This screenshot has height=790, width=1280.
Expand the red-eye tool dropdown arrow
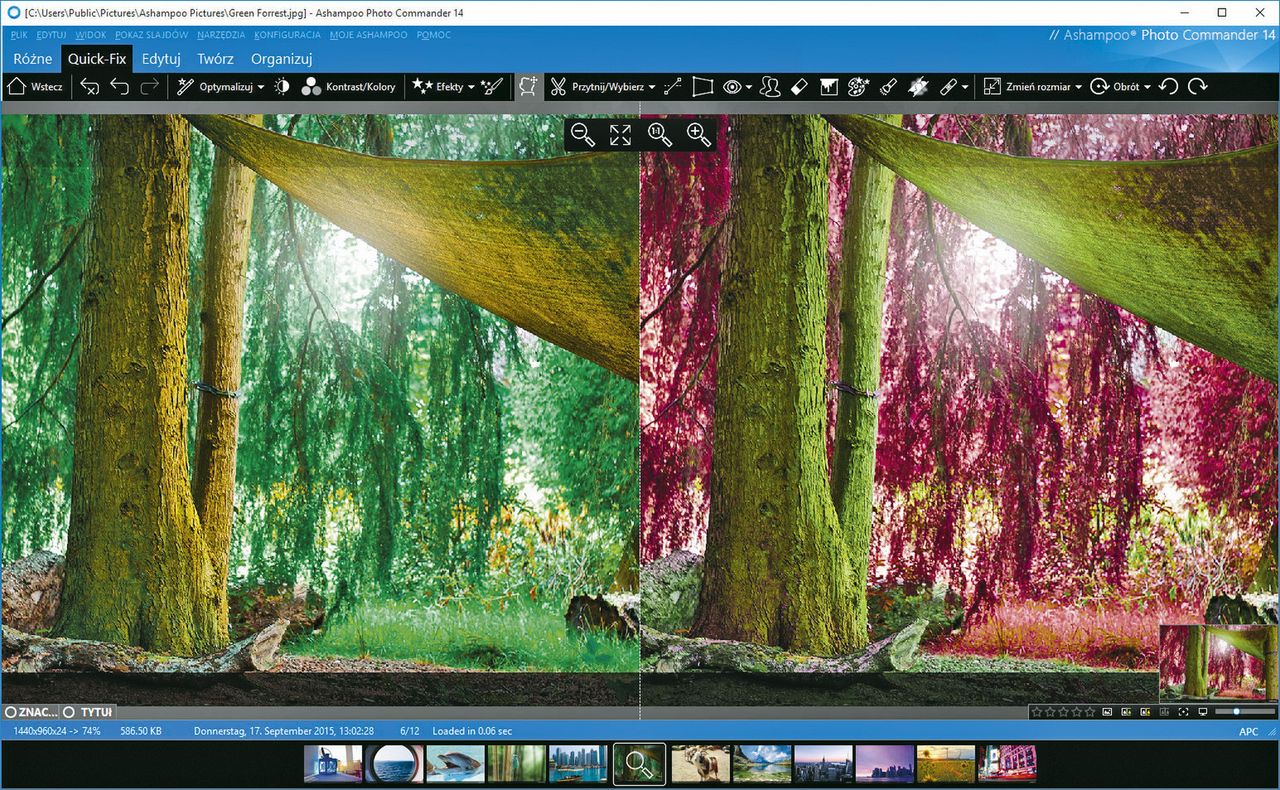point(749,87)
